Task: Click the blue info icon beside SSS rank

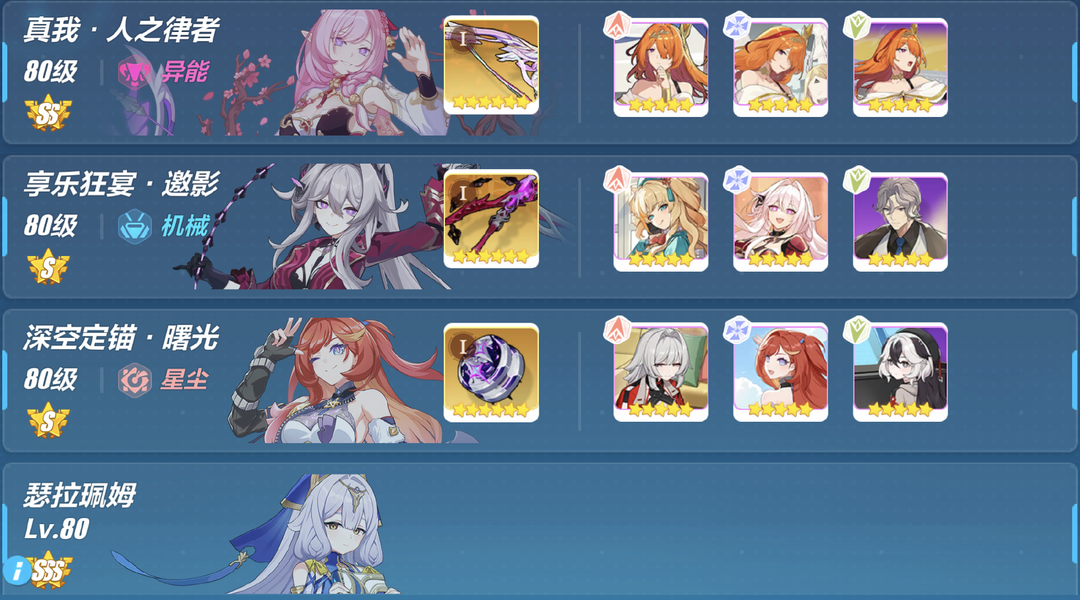Action: click(17, 571)
